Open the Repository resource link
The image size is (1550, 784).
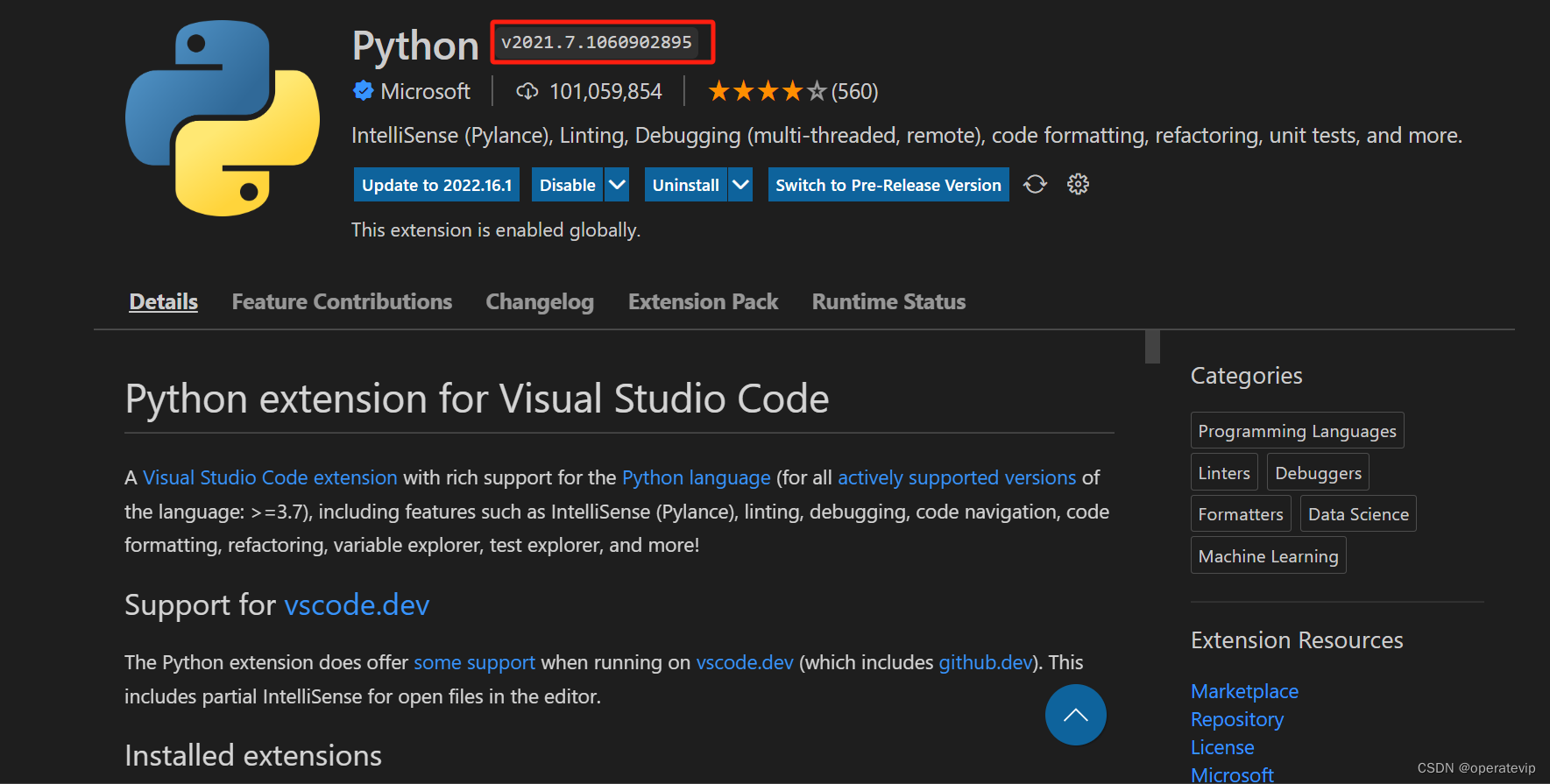click(x=1237, y=719)
